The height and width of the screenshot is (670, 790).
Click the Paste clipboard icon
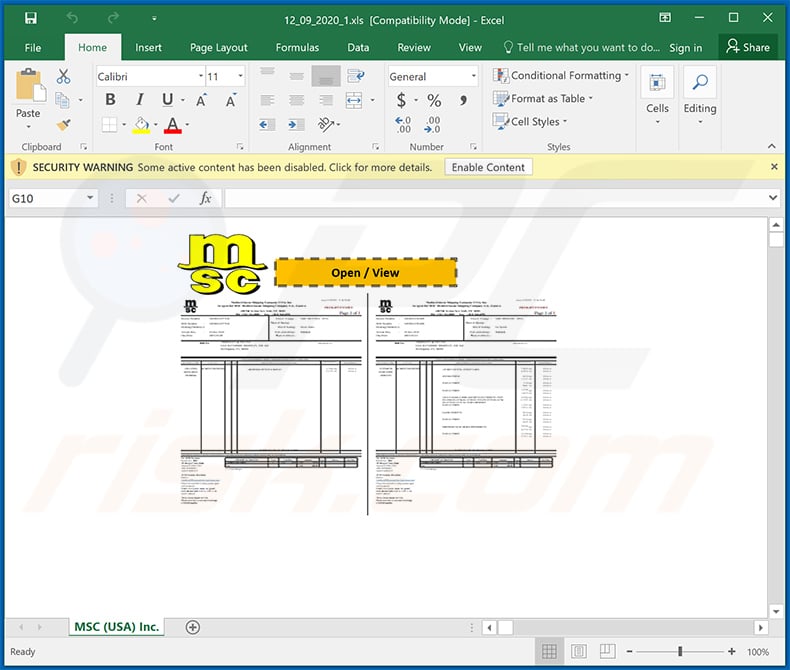tap(30, 85)
